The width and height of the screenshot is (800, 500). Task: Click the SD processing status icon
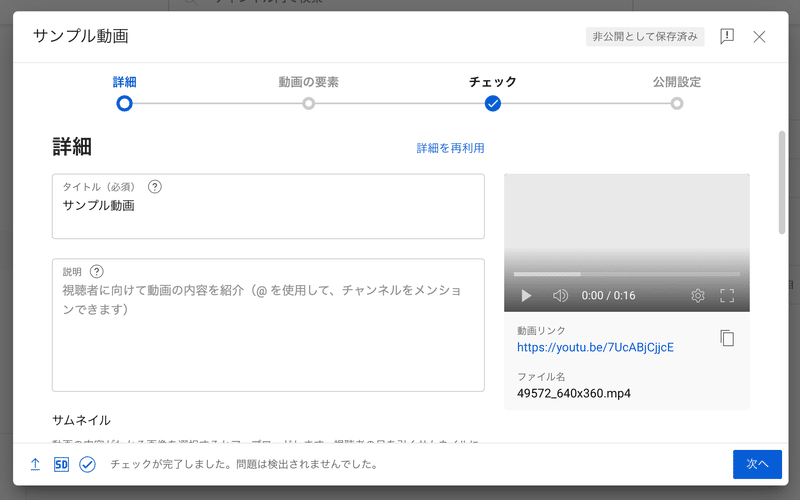pos(61,464)
